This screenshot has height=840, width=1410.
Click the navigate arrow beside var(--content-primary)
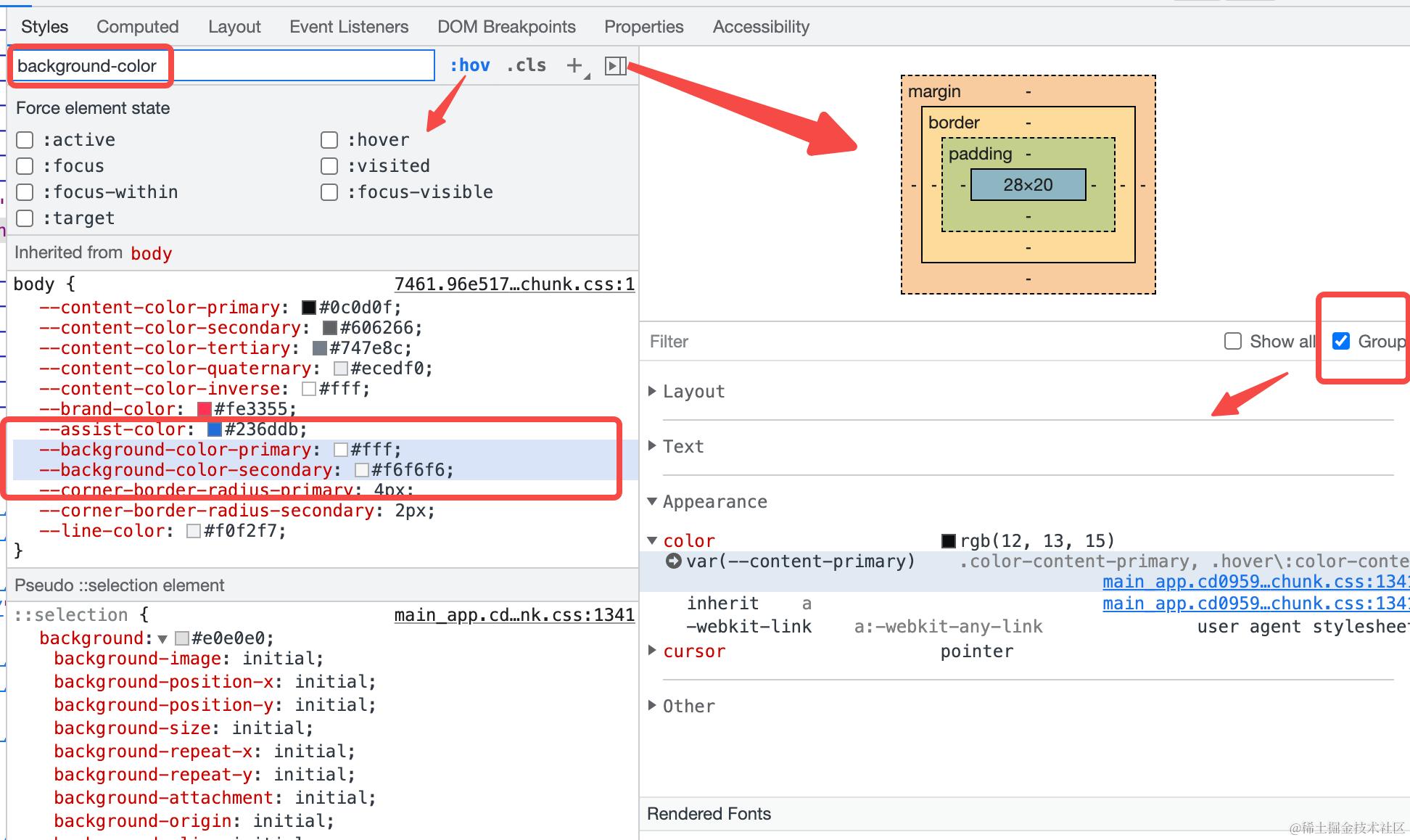tap(673, 561)
